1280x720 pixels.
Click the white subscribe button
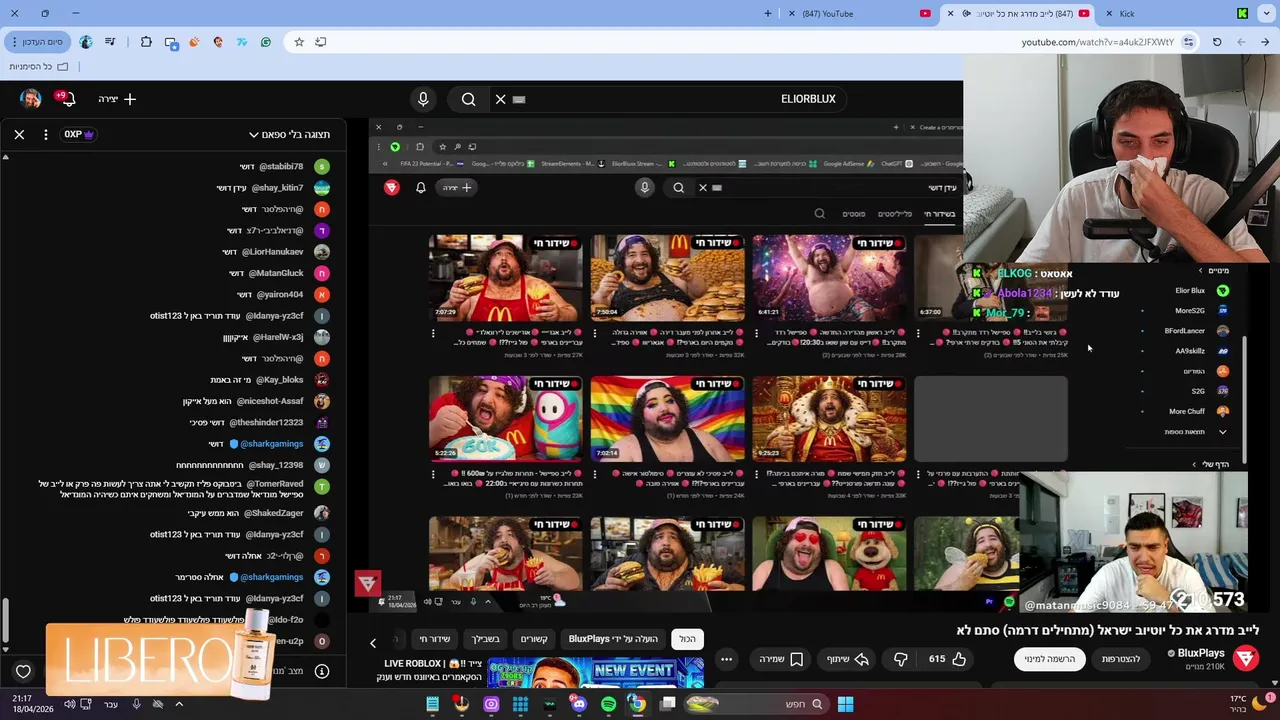click(x=1049, y=659)
